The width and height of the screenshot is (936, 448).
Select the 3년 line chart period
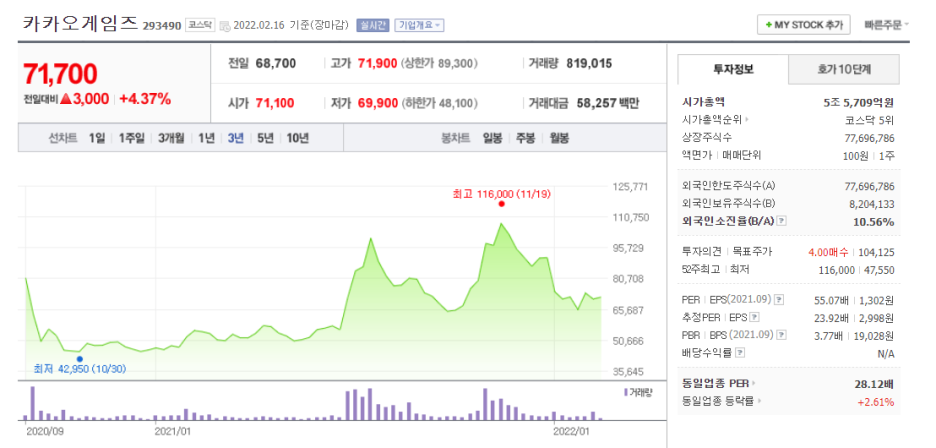point(236,138)
